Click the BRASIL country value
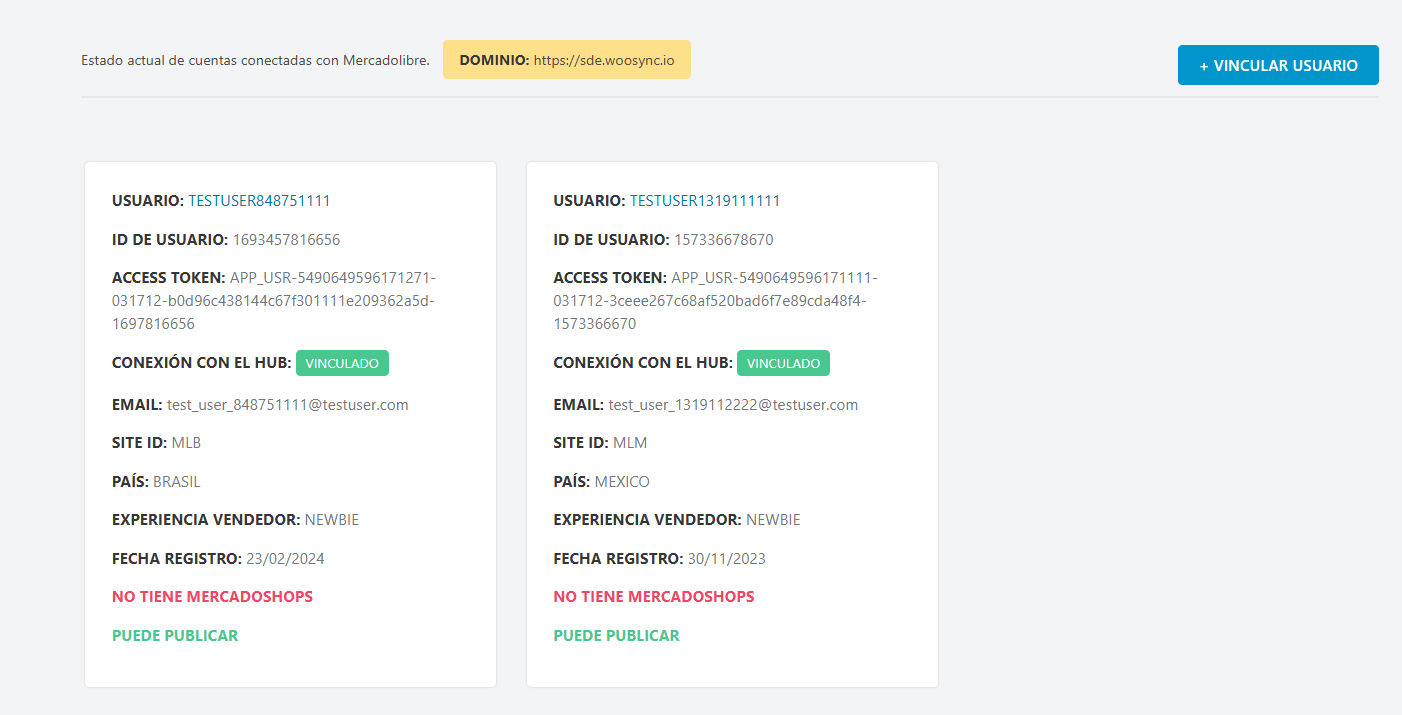Viewport: 1402px width, 715px height. pos(177,482)
